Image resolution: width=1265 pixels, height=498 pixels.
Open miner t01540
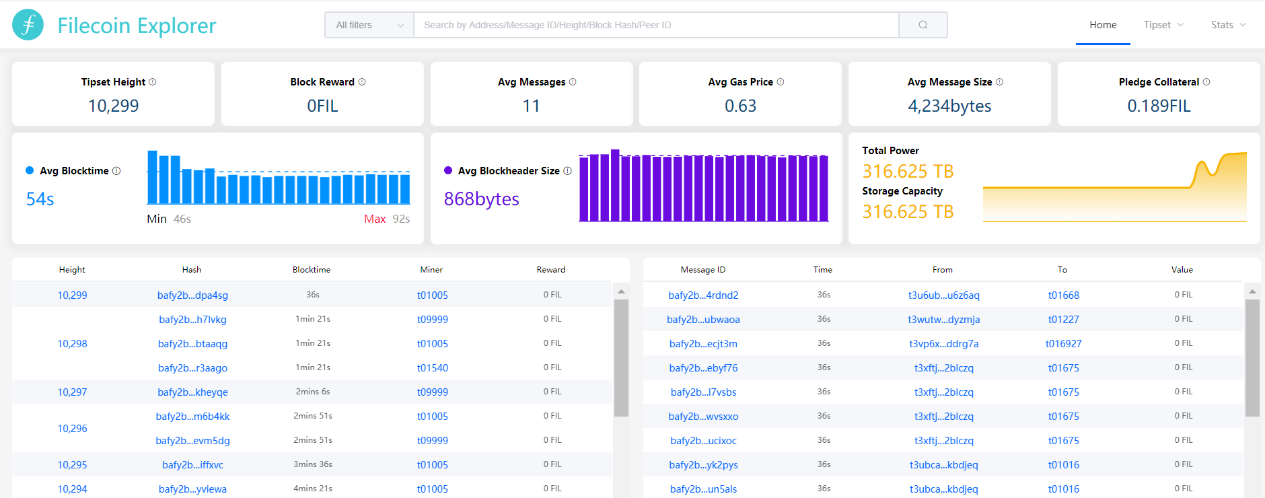pos(432,368)
